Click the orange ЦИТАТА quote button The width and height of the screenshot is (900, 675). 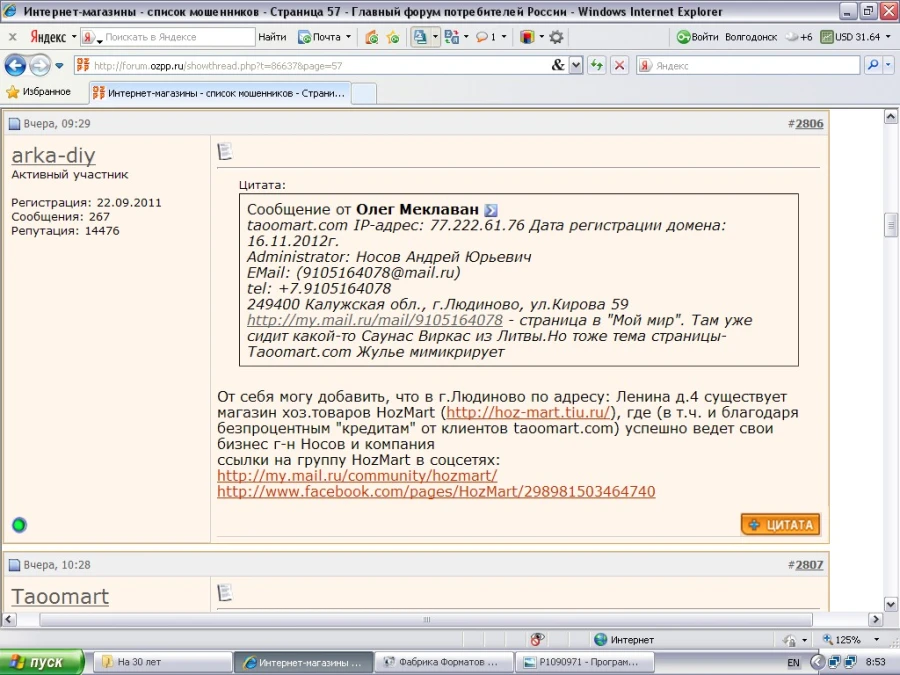click(781, 525)
